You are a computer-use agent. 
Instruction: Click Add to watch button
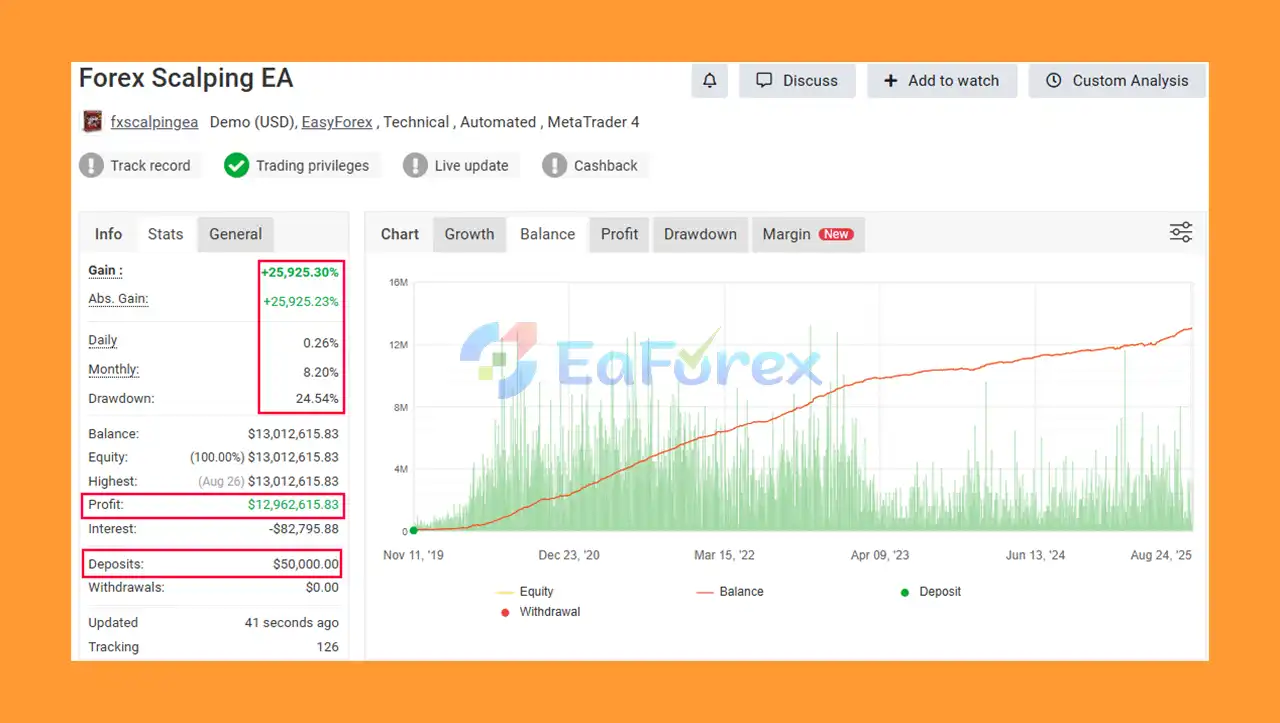pyautogui.click(x=942, y=81)
